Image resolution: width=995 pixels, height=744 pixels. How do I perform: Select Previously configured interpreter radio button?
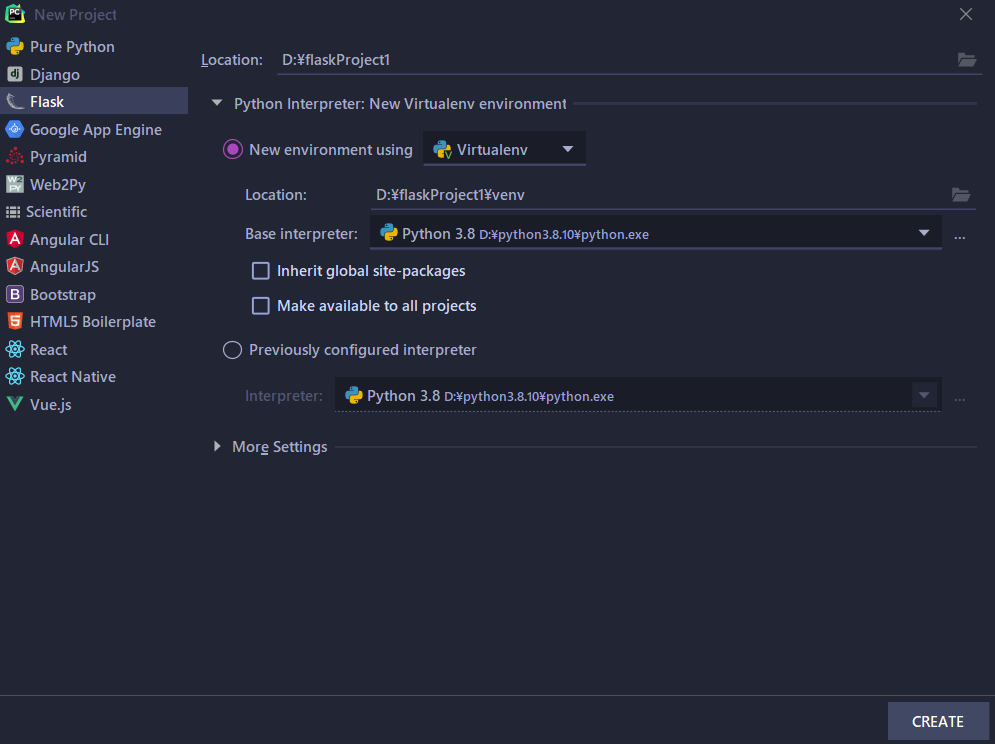pyautogui.click(x=232, y=350)
